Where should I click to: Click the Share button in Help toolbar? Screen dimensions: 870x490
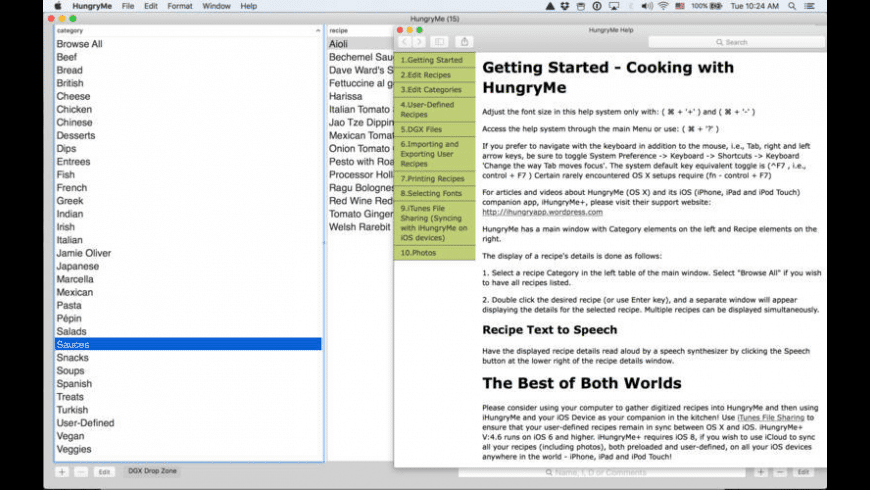(x=464, y=42)
